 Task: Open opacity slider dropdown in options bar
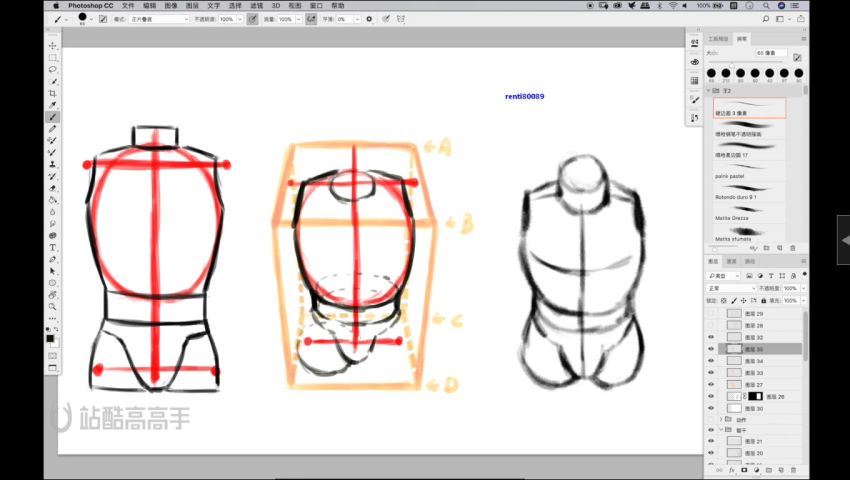click(240, 19)
